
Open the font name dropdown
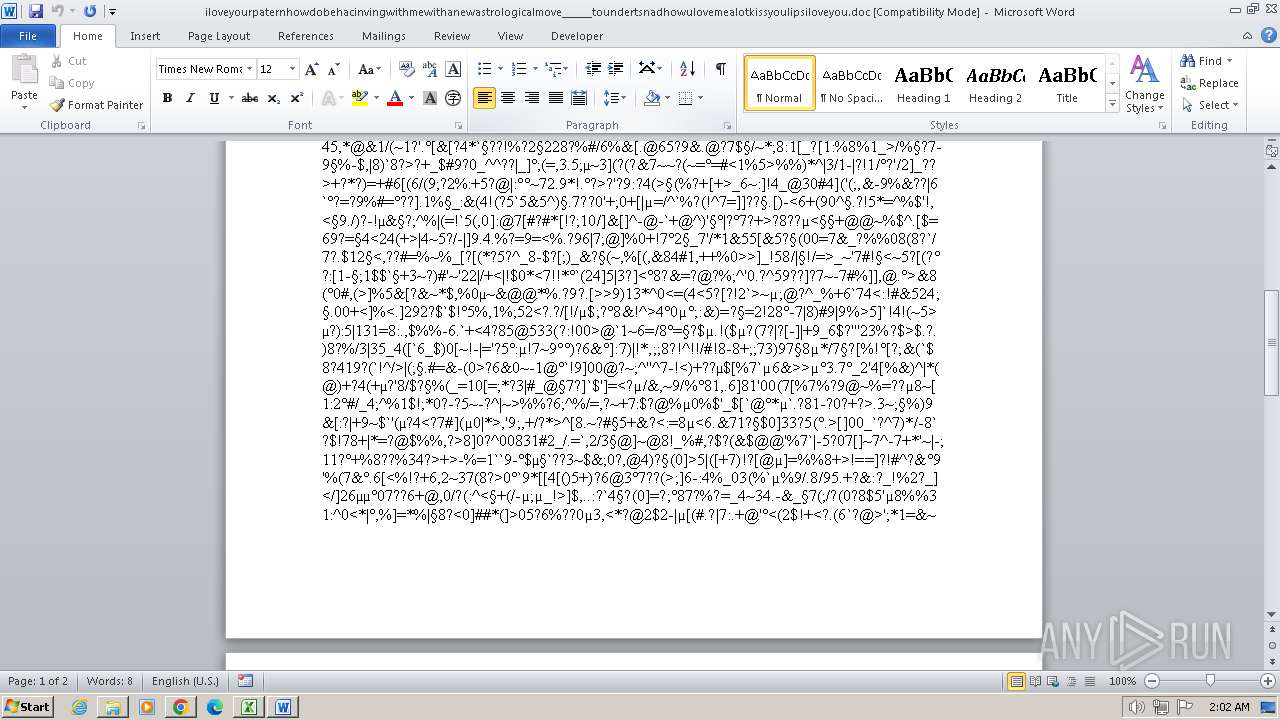coord(248,69)
